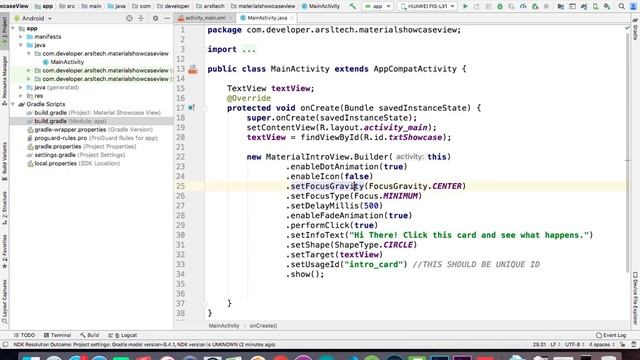Click the Search Everywhere magnifier icon

[622, 6]
